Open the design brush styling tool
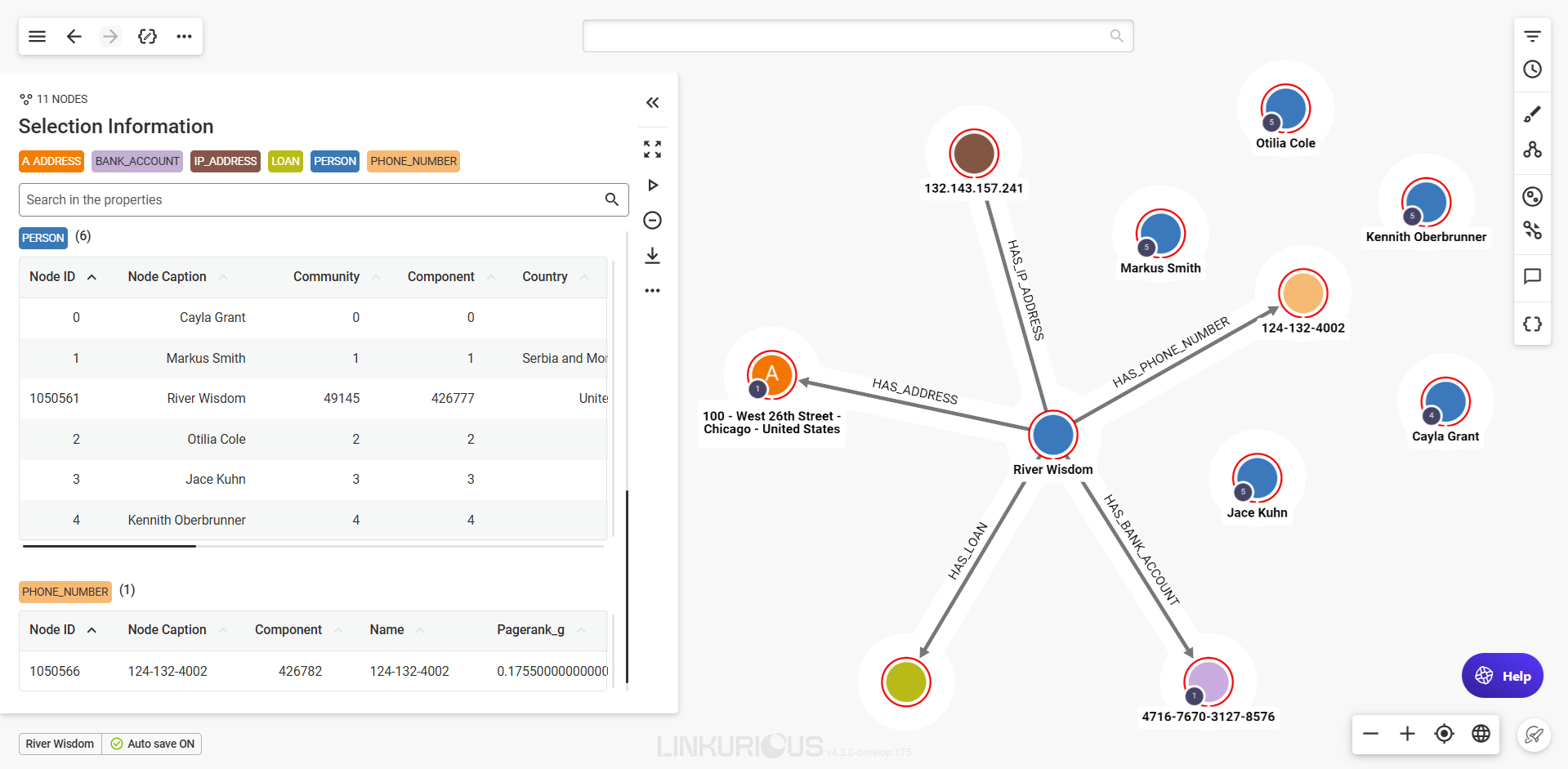1568x769 pixels. pos(1532,114)
